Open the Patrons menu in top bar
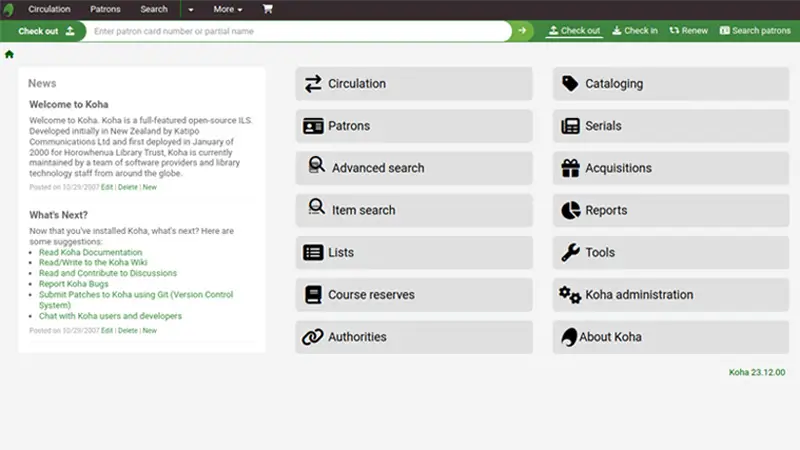Image resolution: width=800 pixels, height=450 pixels. click(x=105, y=9)
